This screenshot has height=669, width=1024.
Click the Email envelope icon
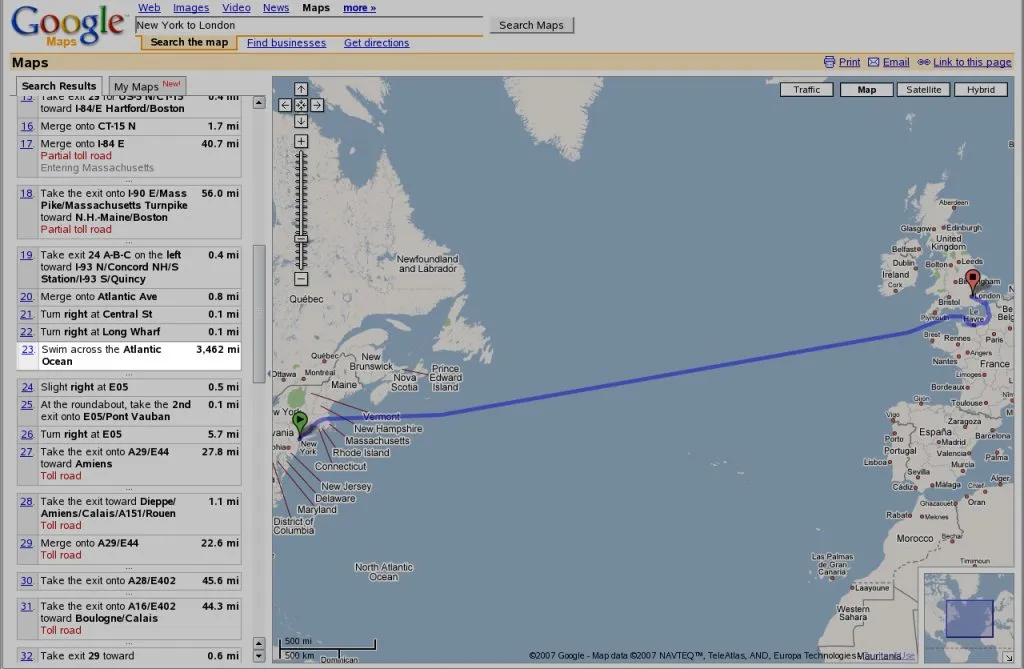(874, 62)
